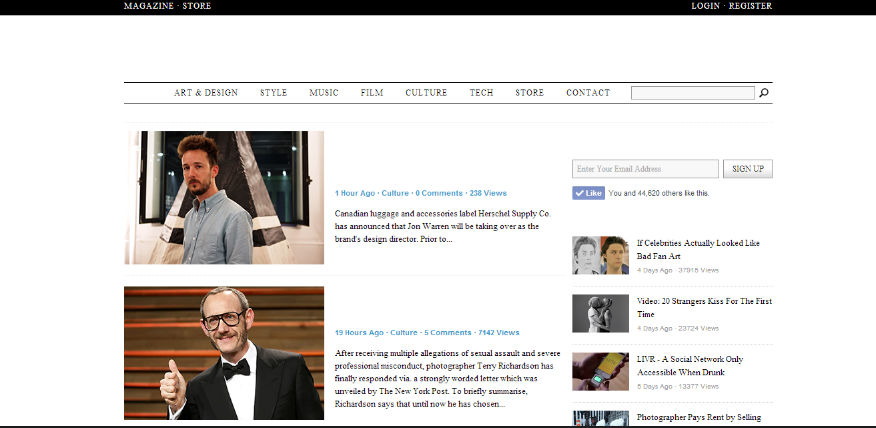
Task: Open the Music category
Action: (324, 93)
